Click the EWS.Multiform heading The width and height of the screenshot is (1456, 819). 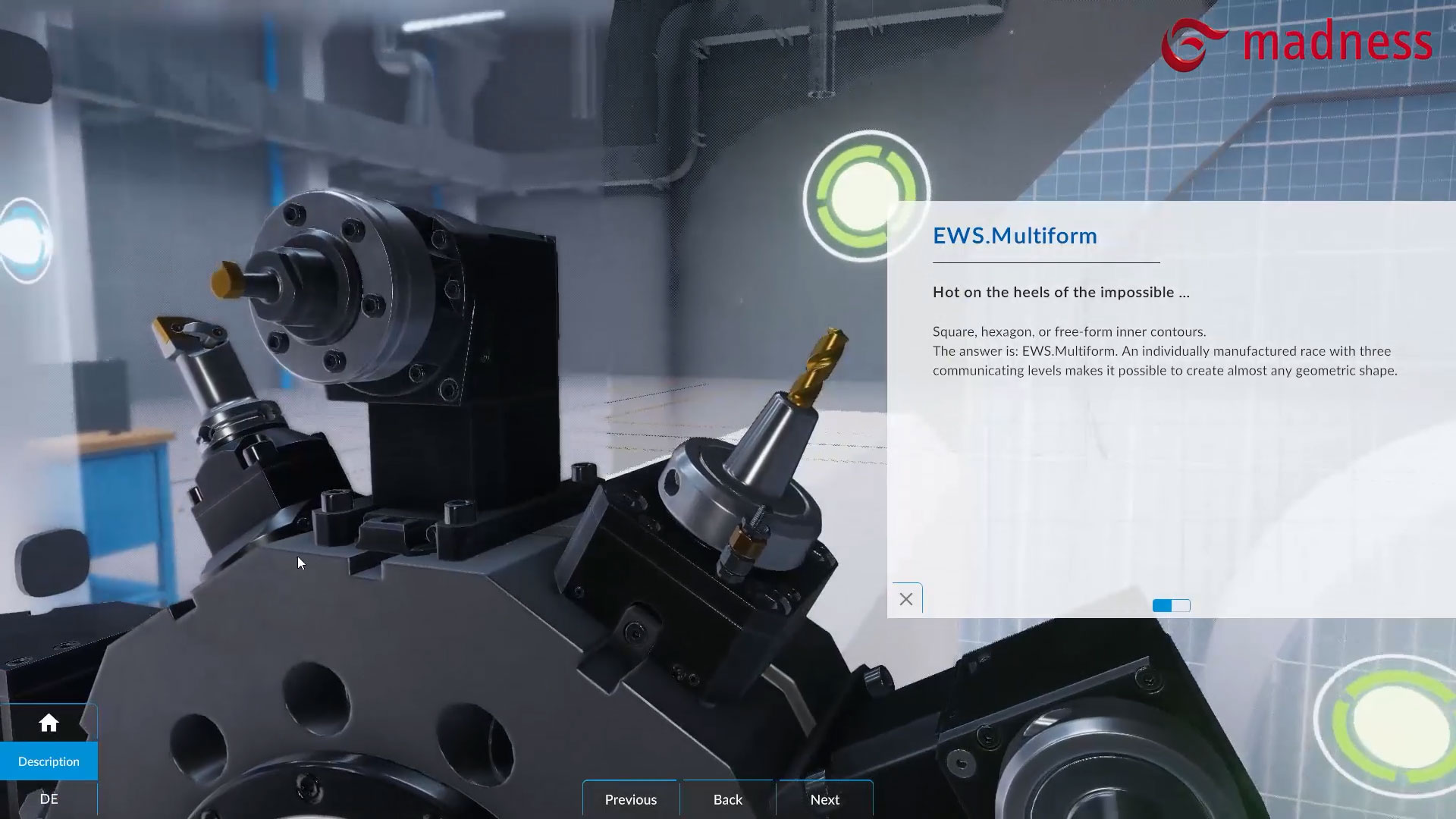click(x=1015, y=236)
